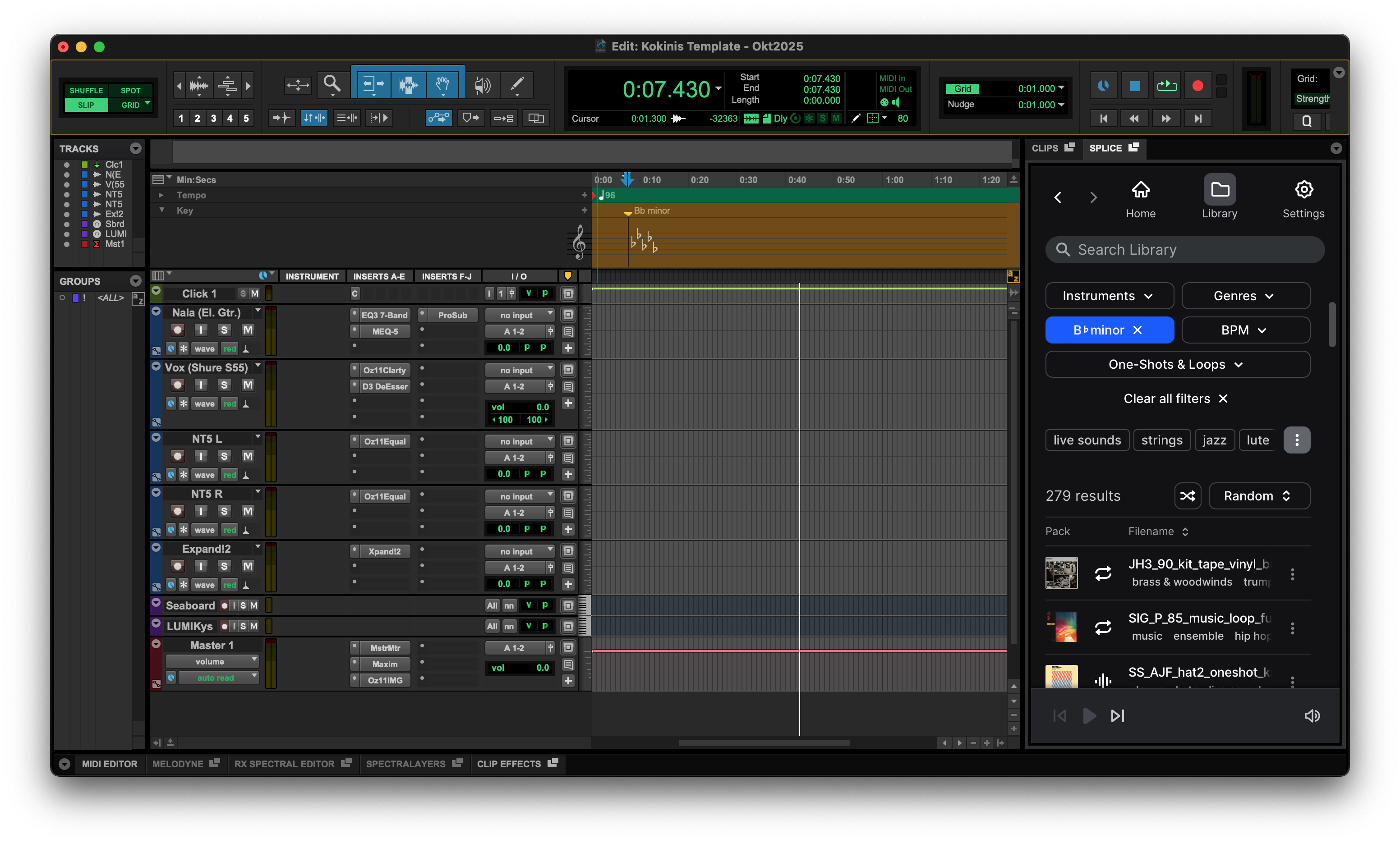Select the Grabber (hand) tool
This screenshot has width=1400, height=843.
click(x=442, y=84)
